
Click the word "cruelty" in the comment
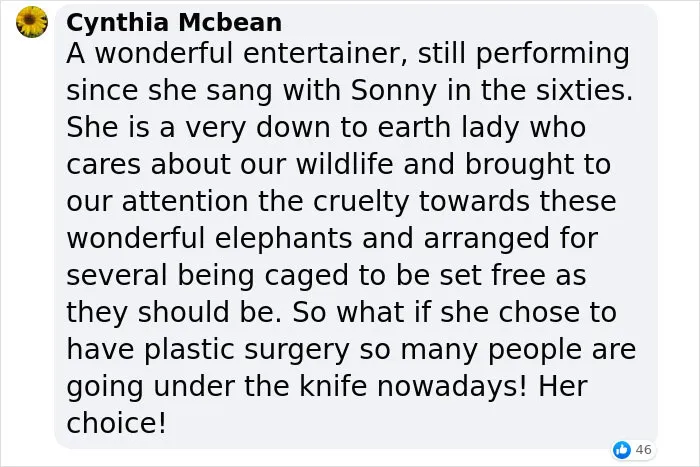(x=361, y=201)
